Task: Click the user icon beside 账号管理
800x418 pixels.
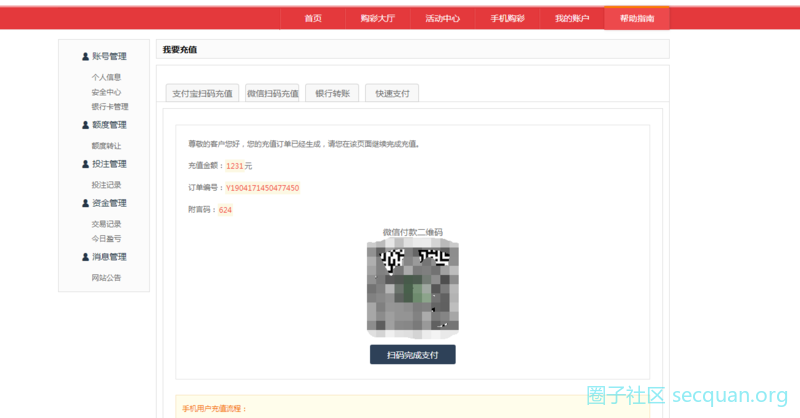Action: click(x=85, y=56)
